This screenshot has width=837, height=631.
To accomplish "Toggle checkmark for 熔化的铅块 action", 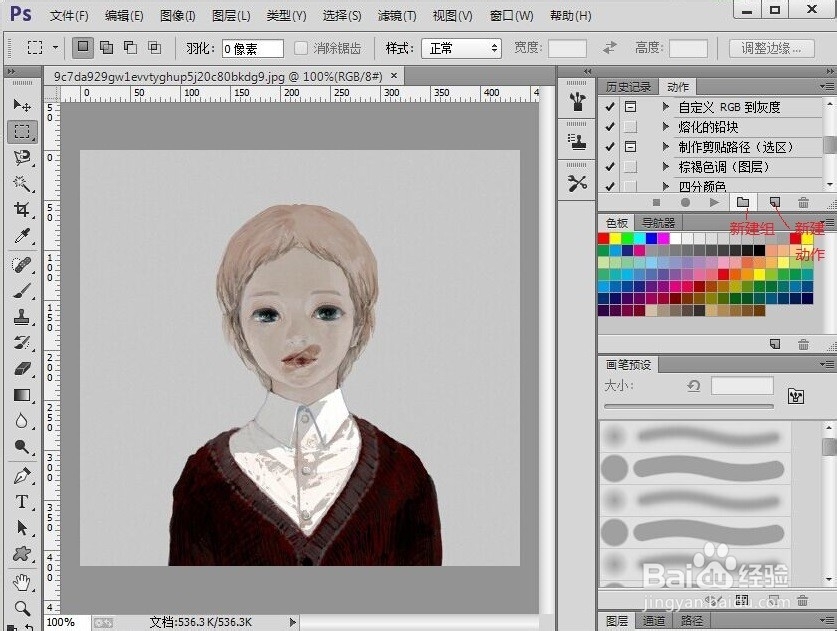I will (x=610, y=127).
